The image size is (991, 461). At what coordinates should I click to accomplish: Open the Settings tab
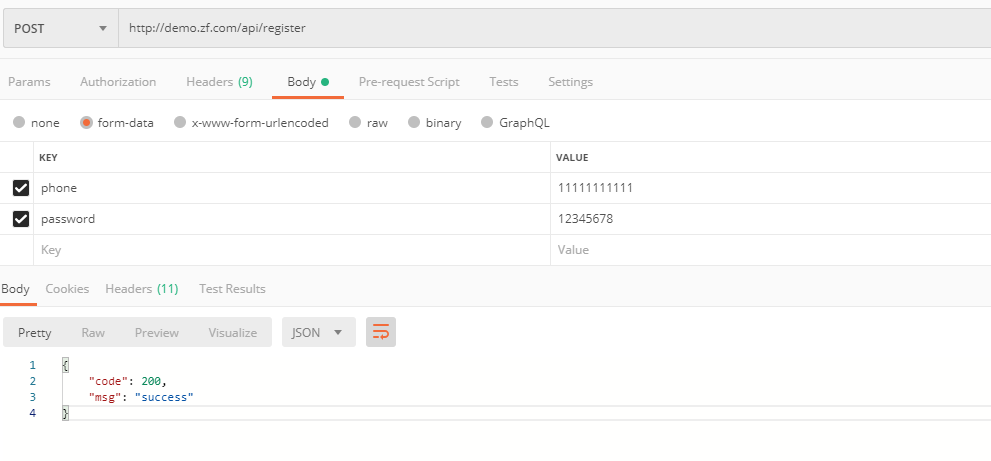(x=570, y=82)
